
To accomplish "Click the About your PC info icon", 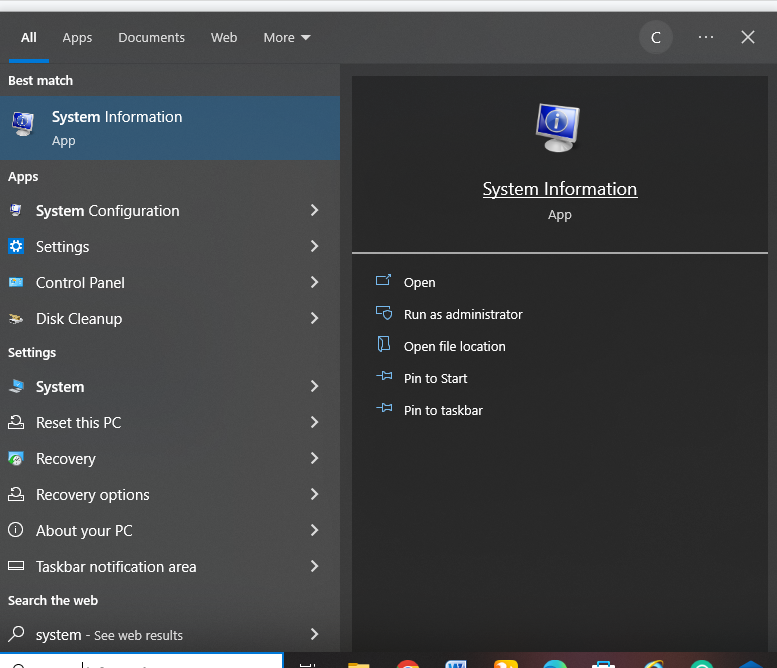I will tap(16, 530).
